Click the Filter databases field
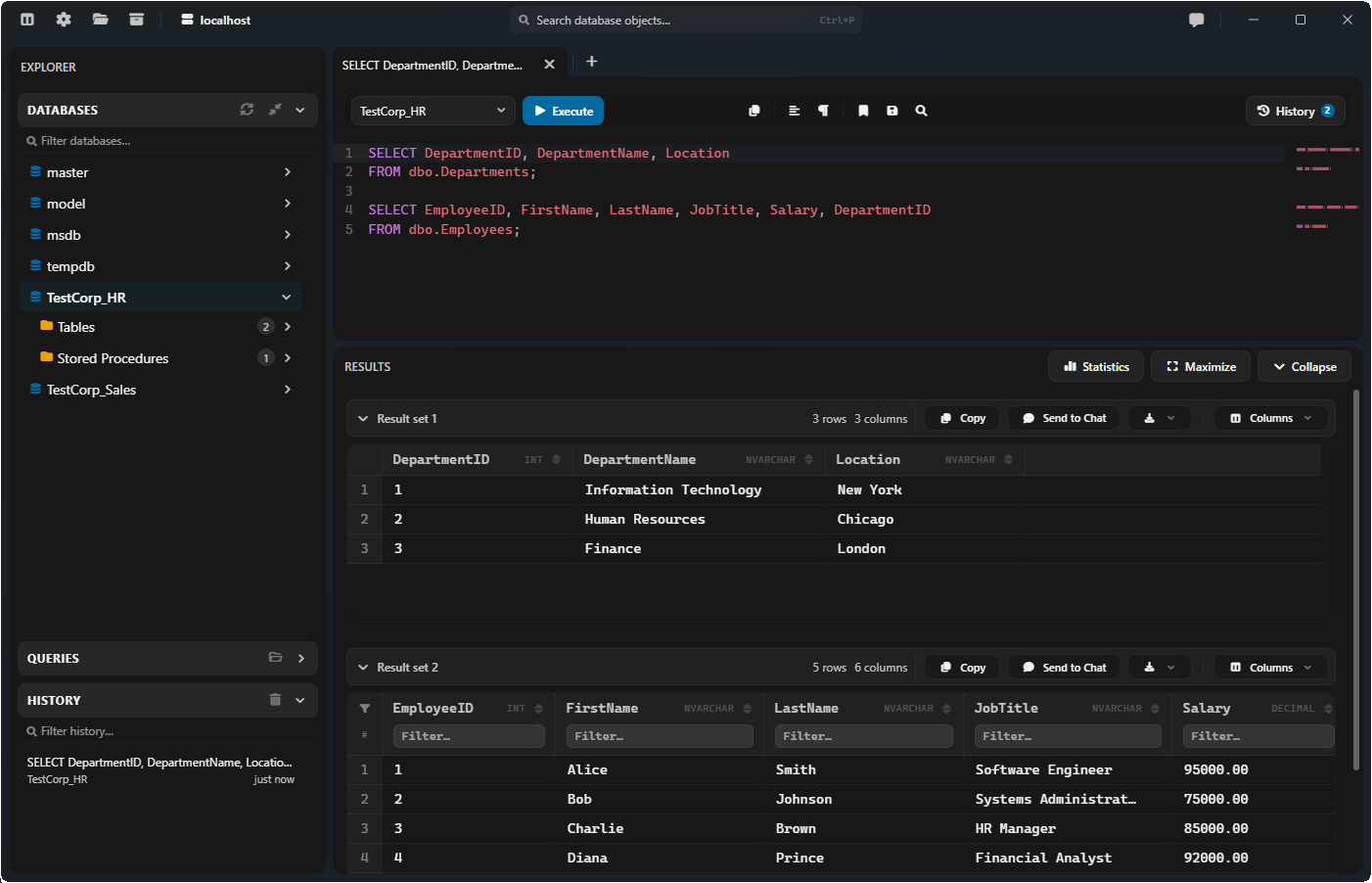Viewport: 1372px width, 883px height. point(167,141)
